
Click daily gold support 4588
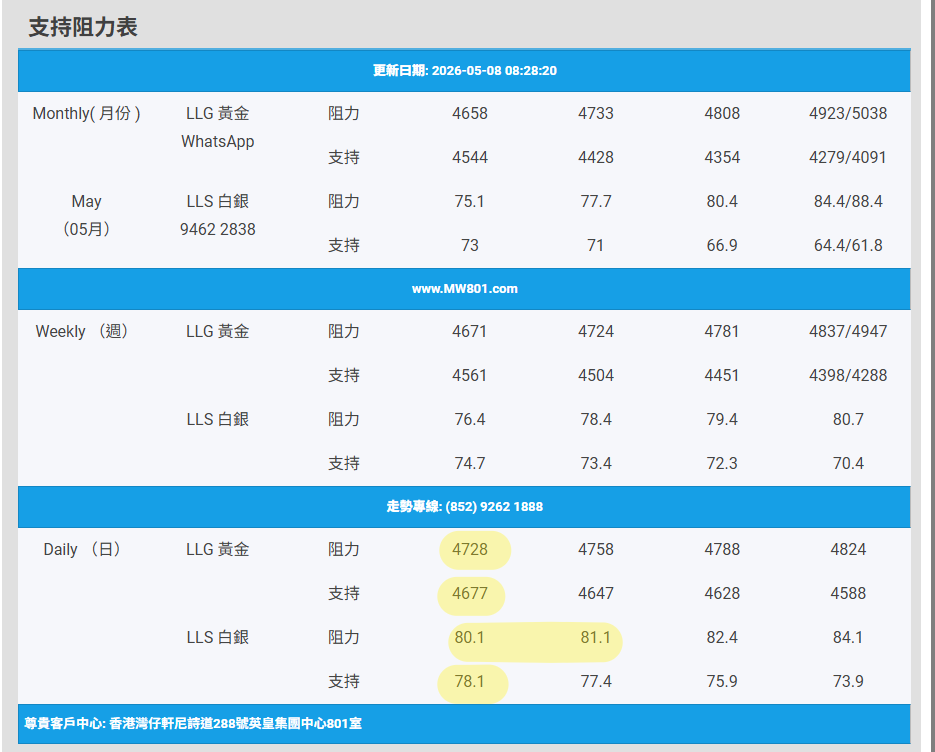click(x=848, y=593)
